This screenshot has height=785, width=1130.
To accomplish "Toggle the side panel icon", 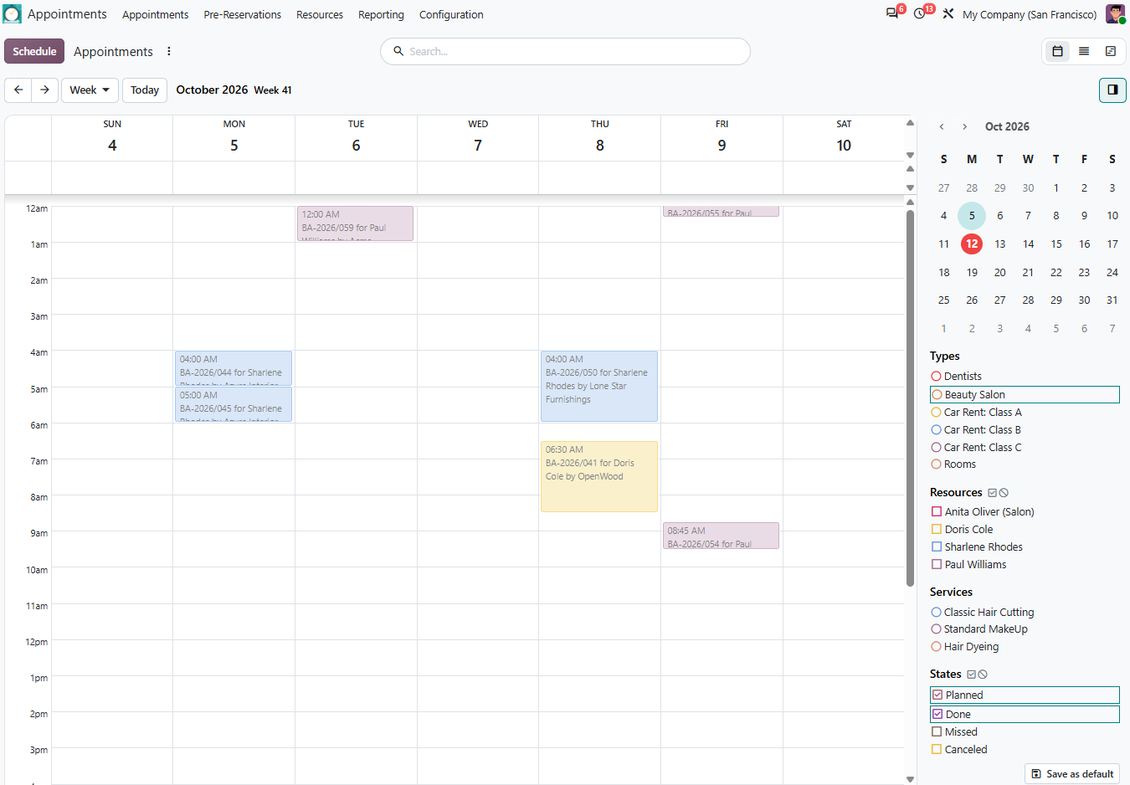I will [x=1113, y=90].
